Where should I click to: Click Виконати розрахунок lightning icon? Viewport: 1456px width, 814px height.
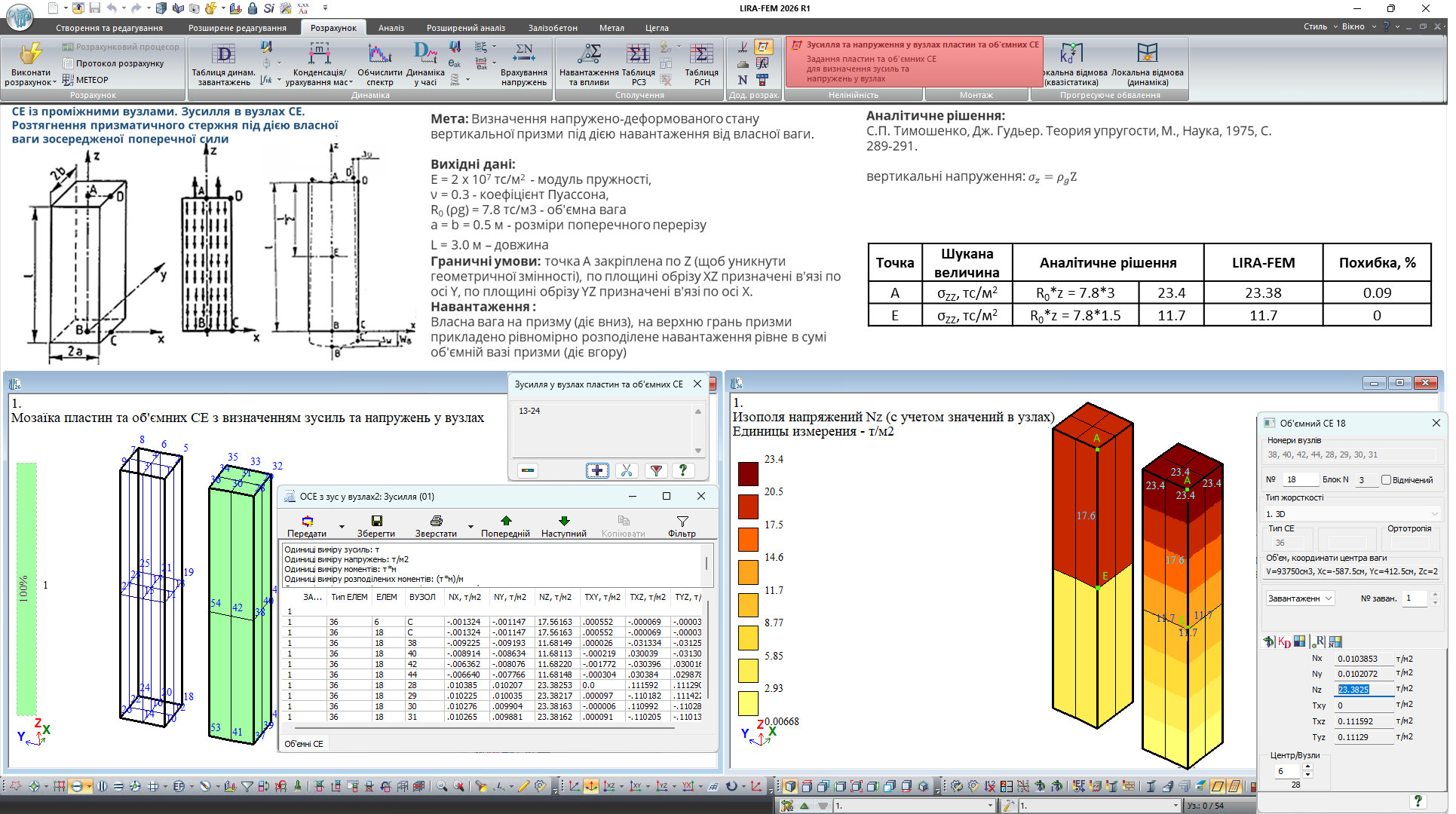point(30,54)
